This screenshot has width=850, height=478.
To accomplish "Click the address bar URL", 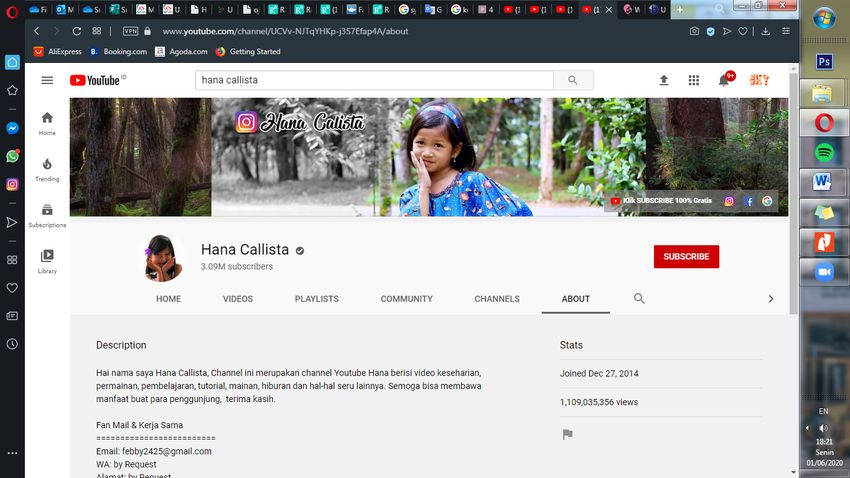I will [285, 31].
